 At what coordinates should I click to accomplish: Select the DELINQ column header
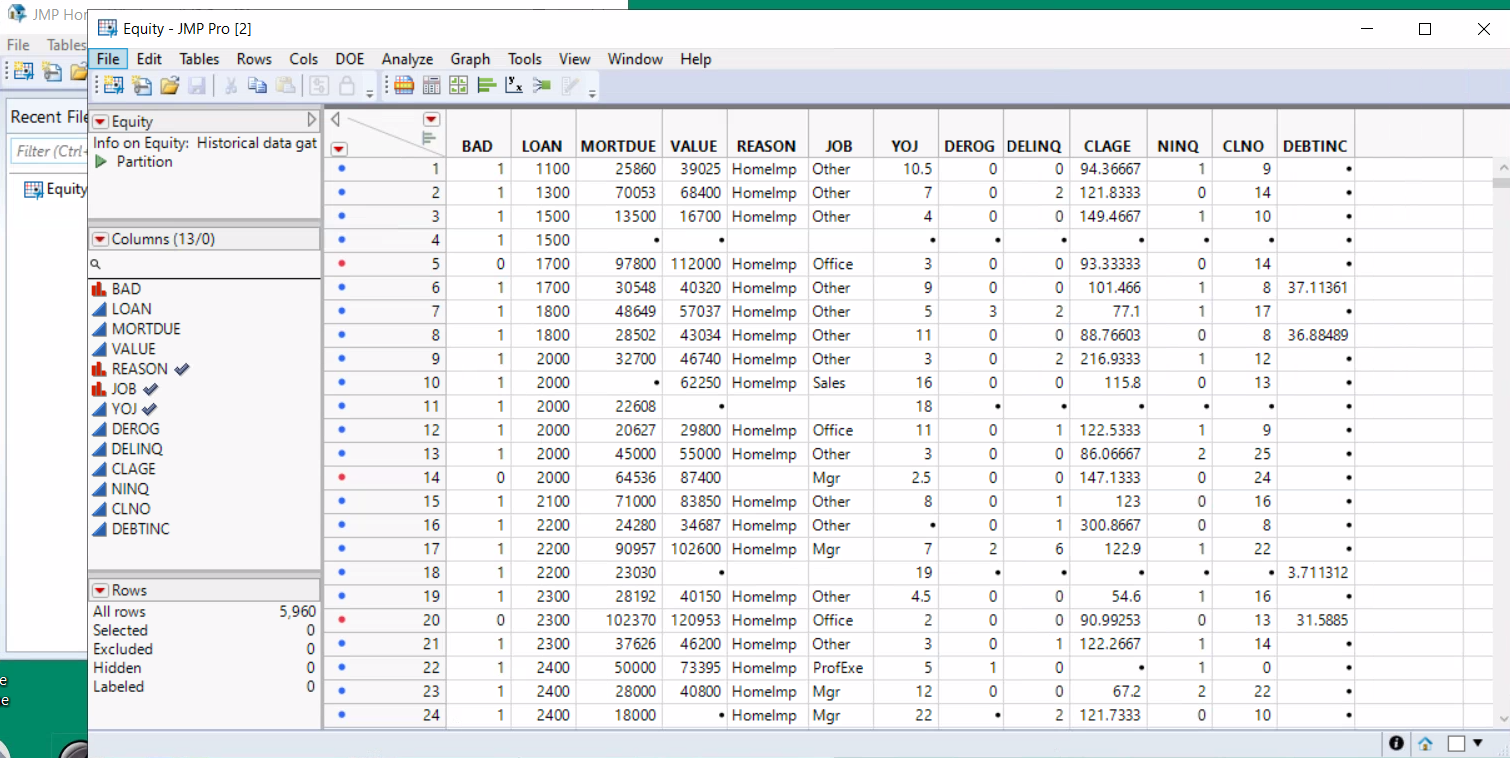point(1033,146)
